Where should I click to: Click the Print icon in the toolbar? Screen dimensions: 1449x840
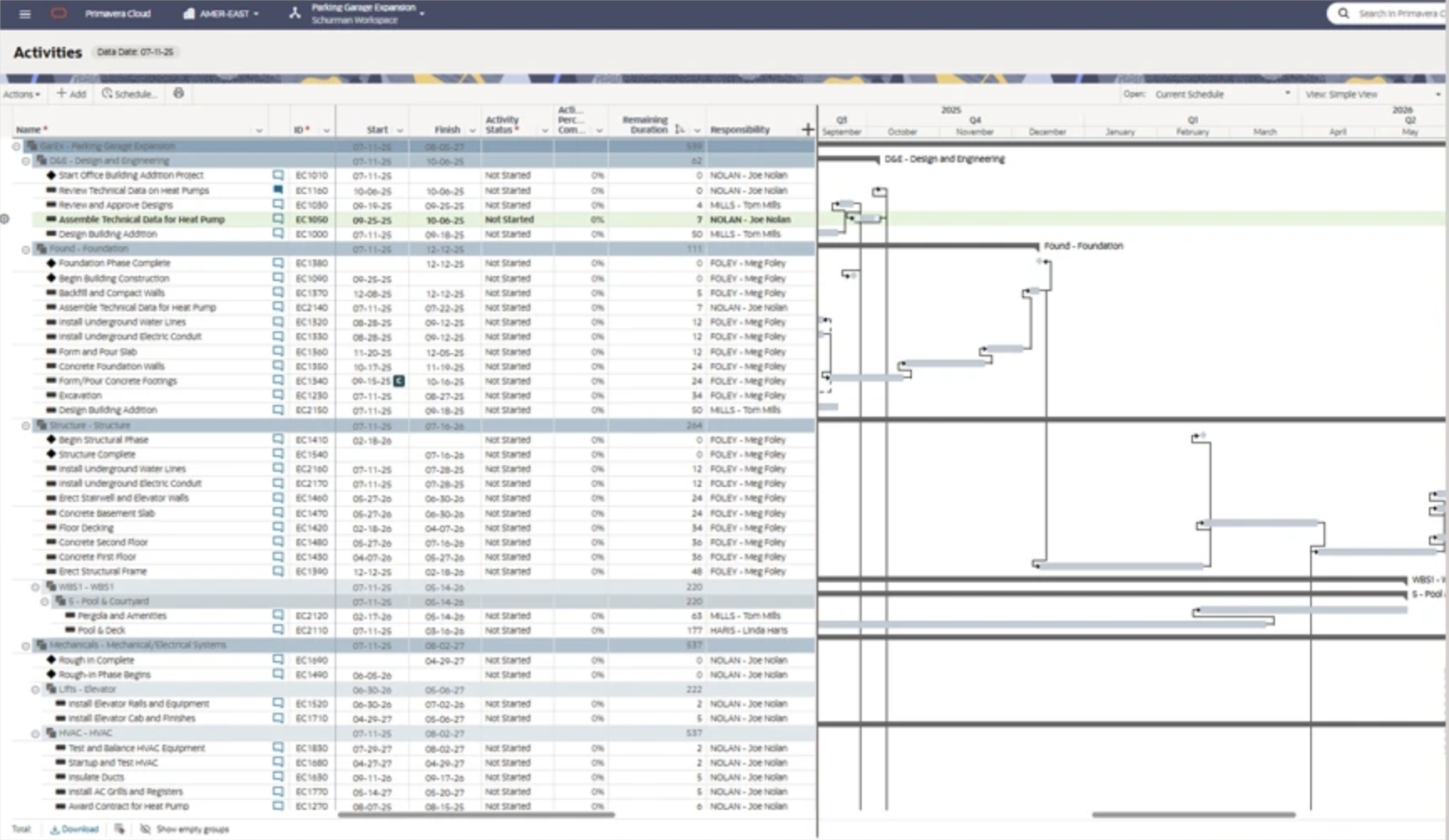tap(178, 94)
